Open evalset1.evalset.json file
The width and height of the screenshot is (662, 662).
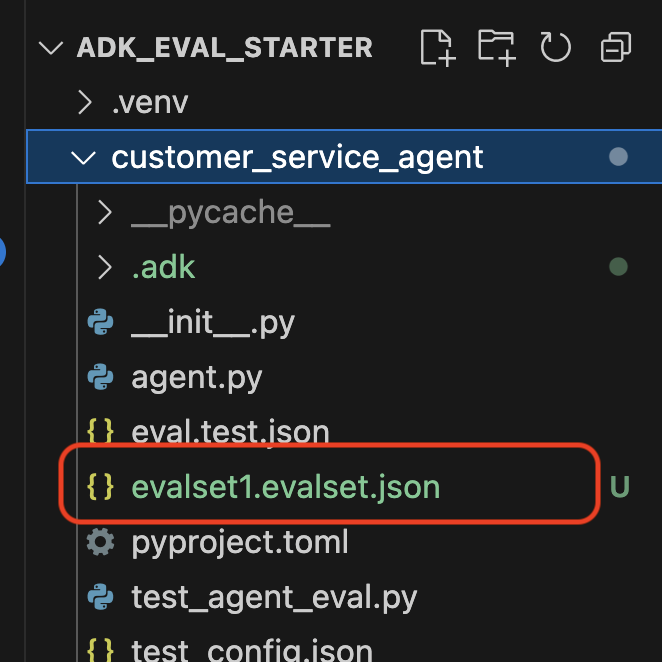[x=285, y=487]
